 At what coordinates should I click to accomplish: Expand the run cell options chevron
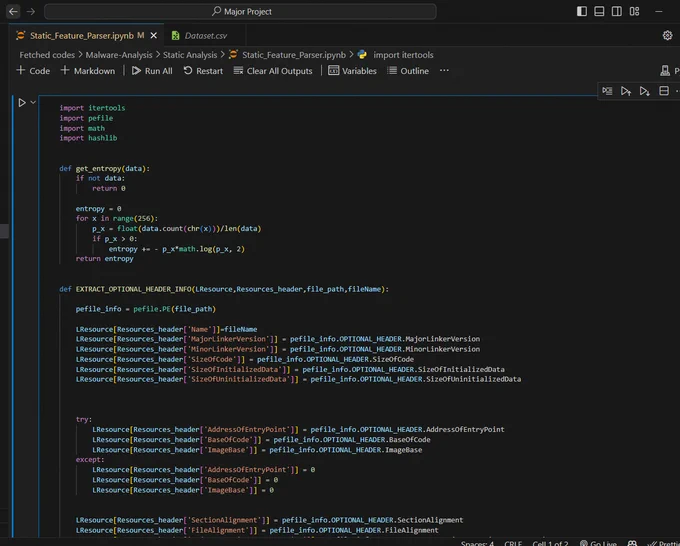point(33,102)
